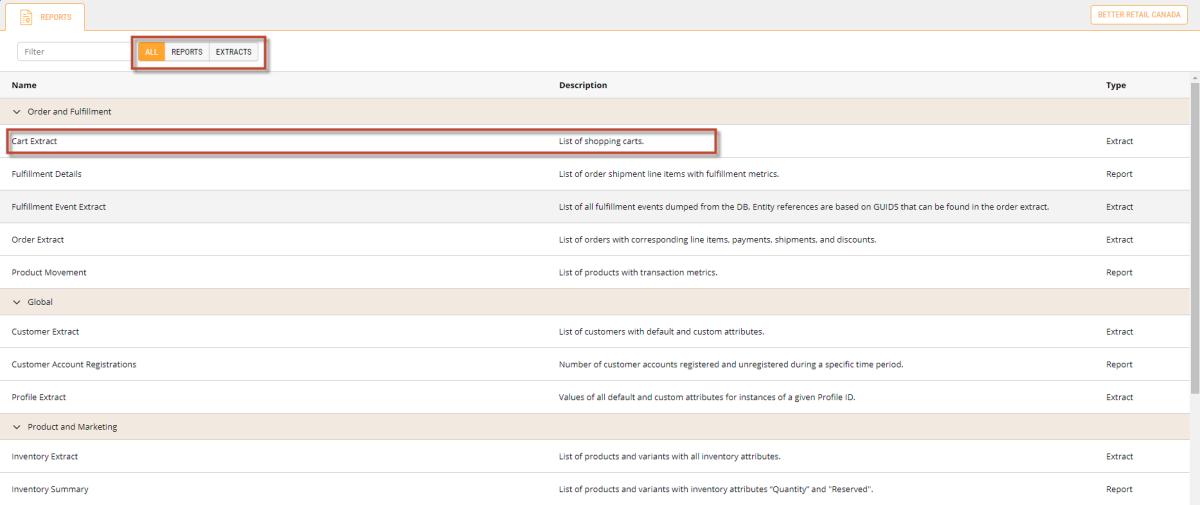Collapse the Product and Marketing group
Viewport: 1200px width, 505px height.
(16, 427)
